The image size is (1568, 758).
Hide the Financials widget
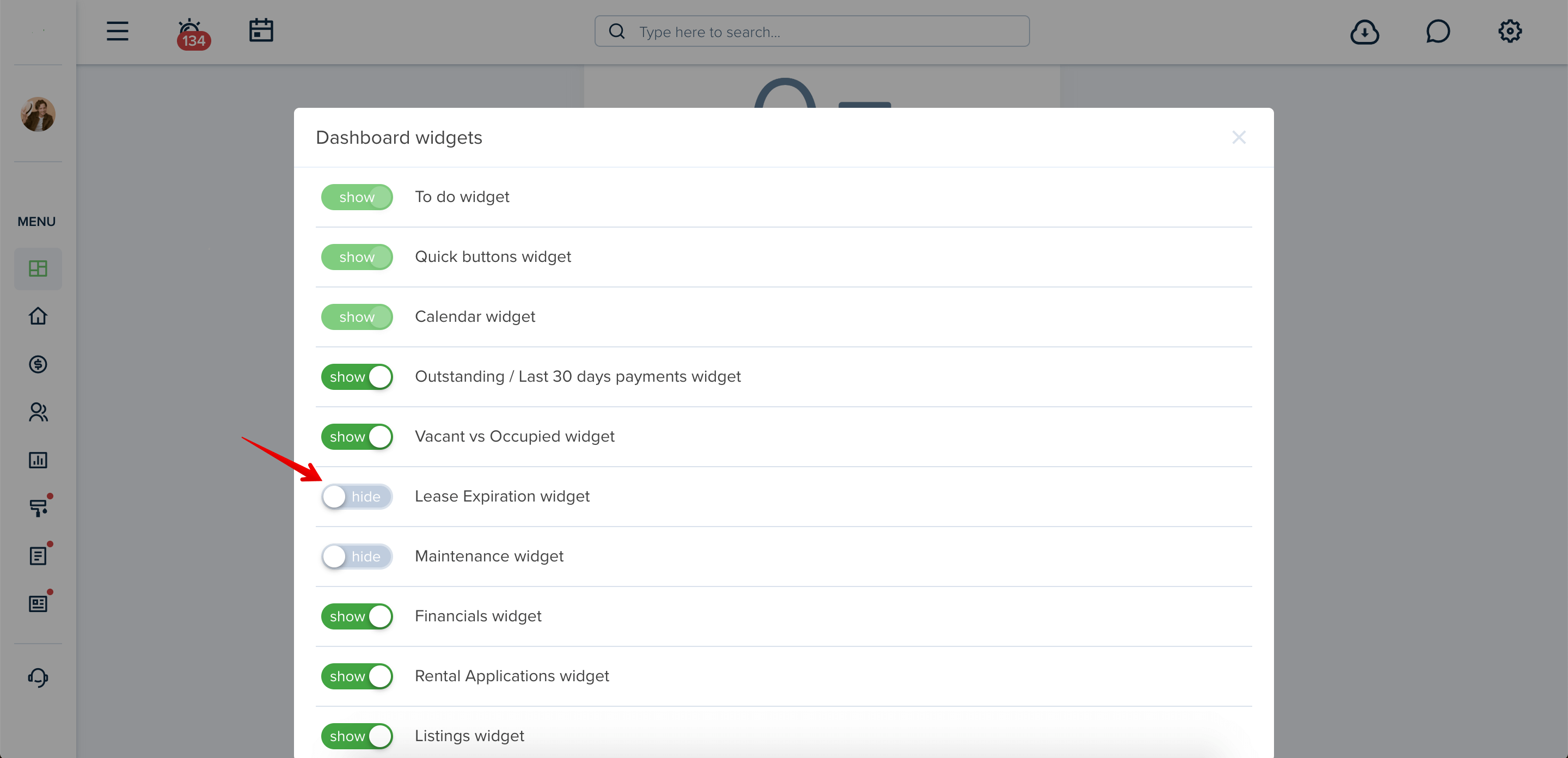[357, 616]
